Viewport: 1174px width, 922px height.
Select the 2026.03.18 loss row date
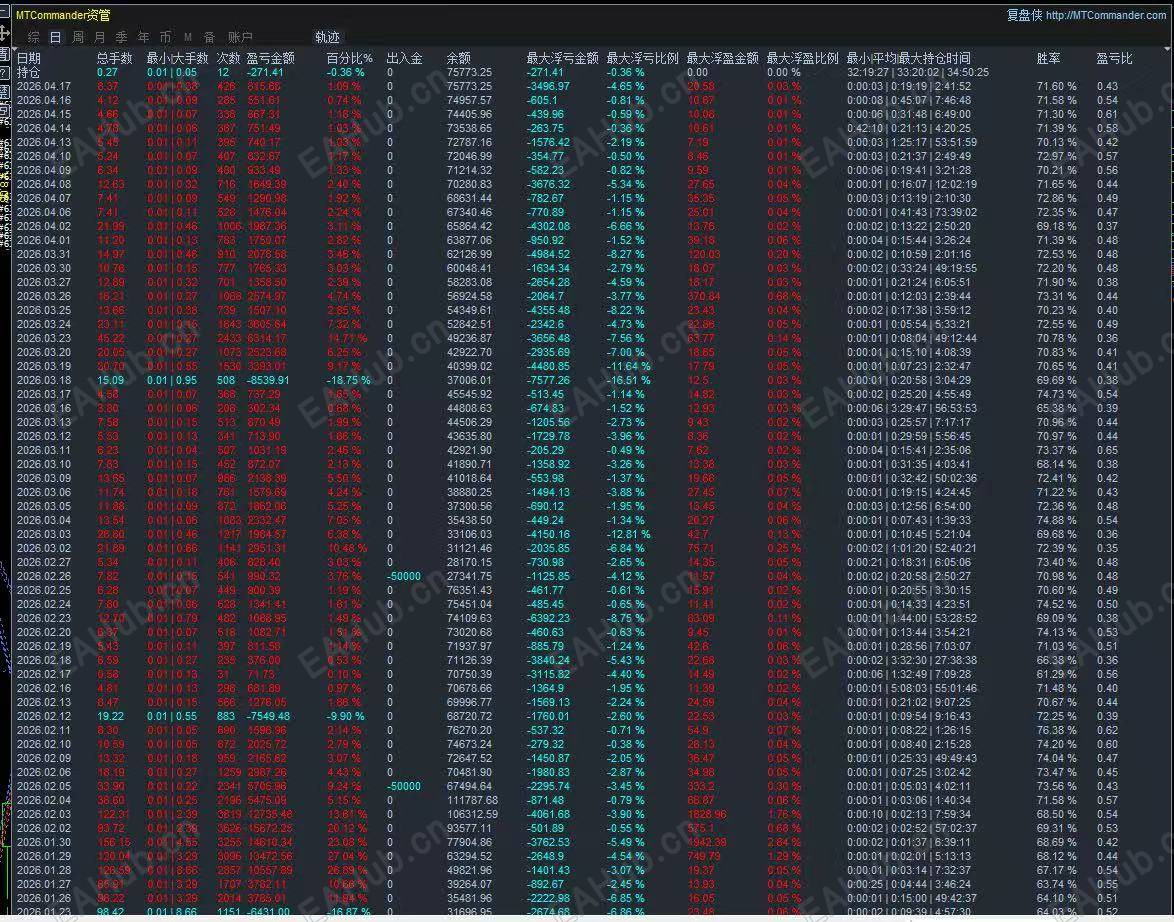[44, 380]
